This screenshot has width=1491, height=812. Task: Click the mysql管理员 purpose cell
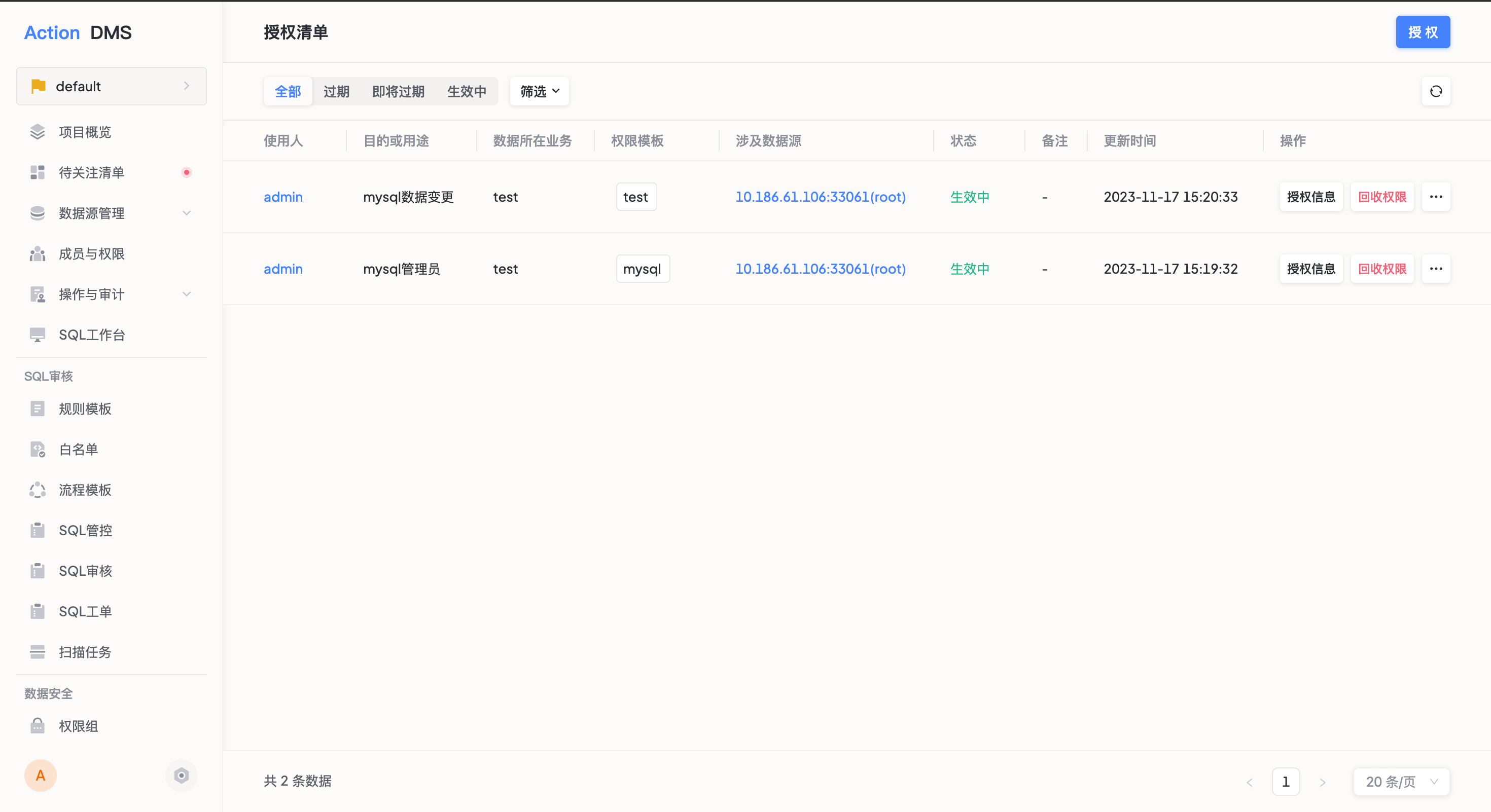401,269
